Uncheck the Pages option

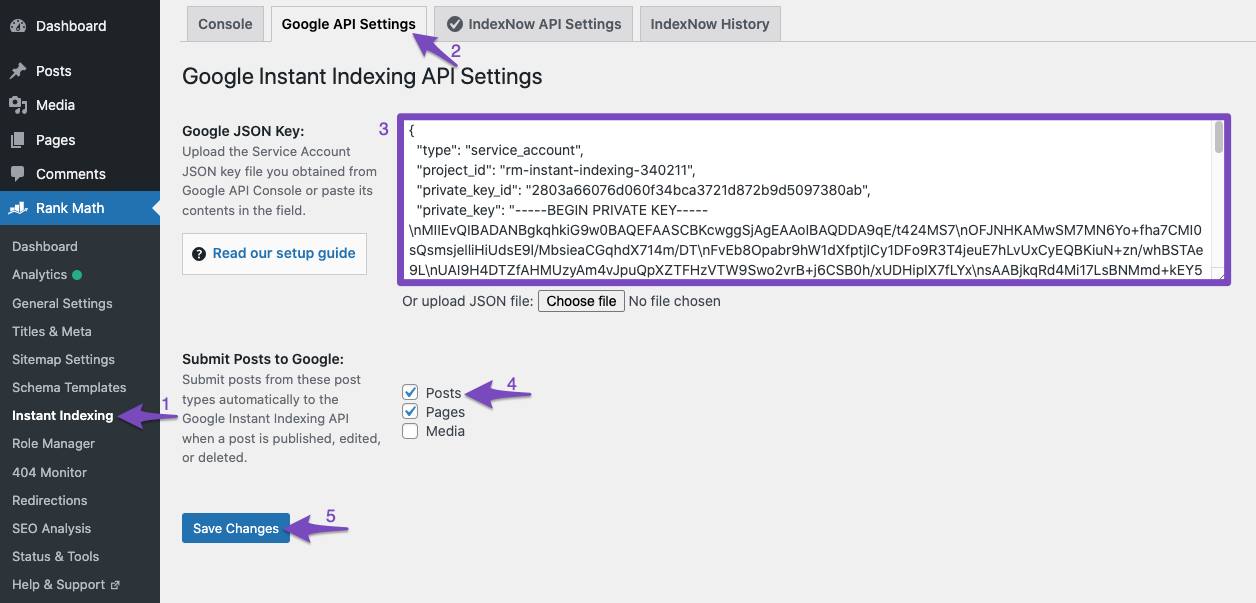tap(410, 411)
